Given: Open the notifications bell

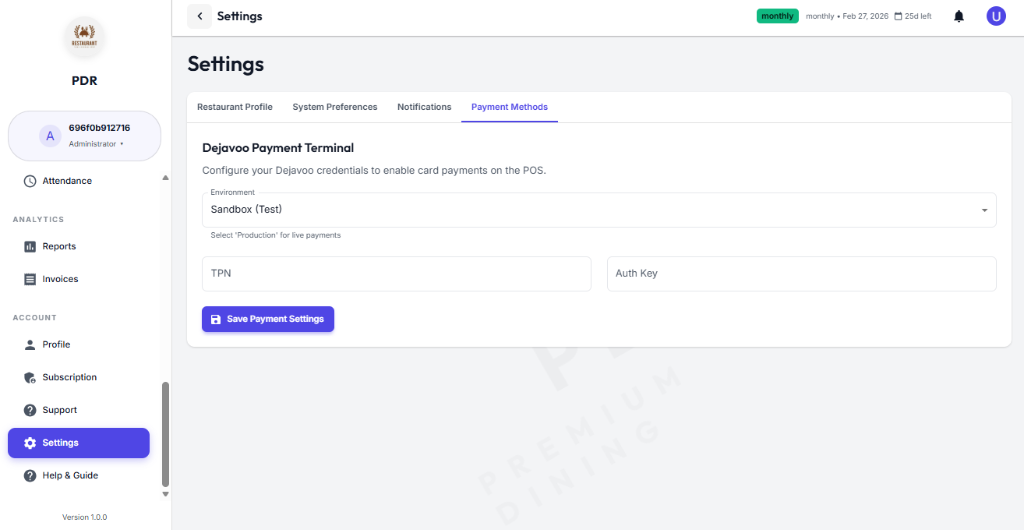Looking at the screenshot, I should click(959, 16).
